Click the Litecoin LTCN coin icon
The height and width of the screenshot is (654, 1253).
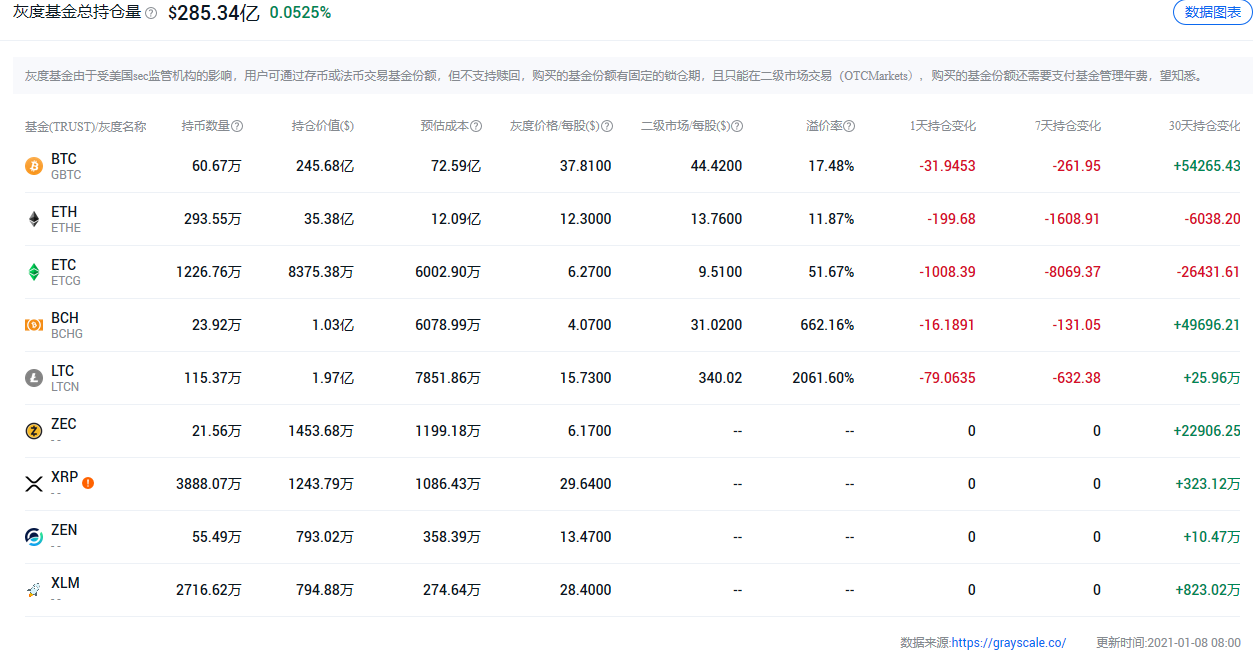click(x=37, y=377)
